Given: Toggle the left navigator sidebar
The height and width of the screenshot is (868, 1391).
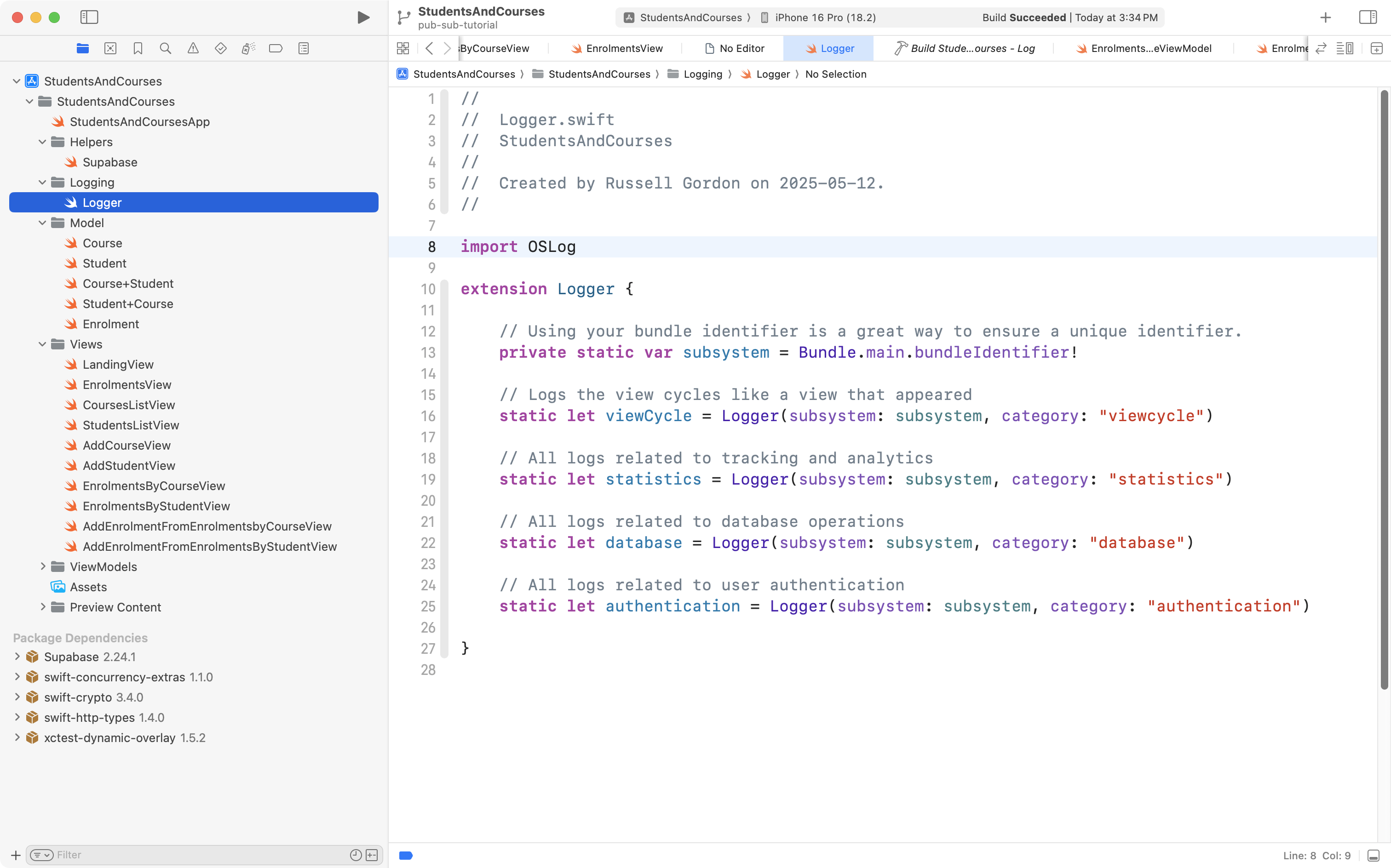Looking at the screenshot, I should point(89,17).
